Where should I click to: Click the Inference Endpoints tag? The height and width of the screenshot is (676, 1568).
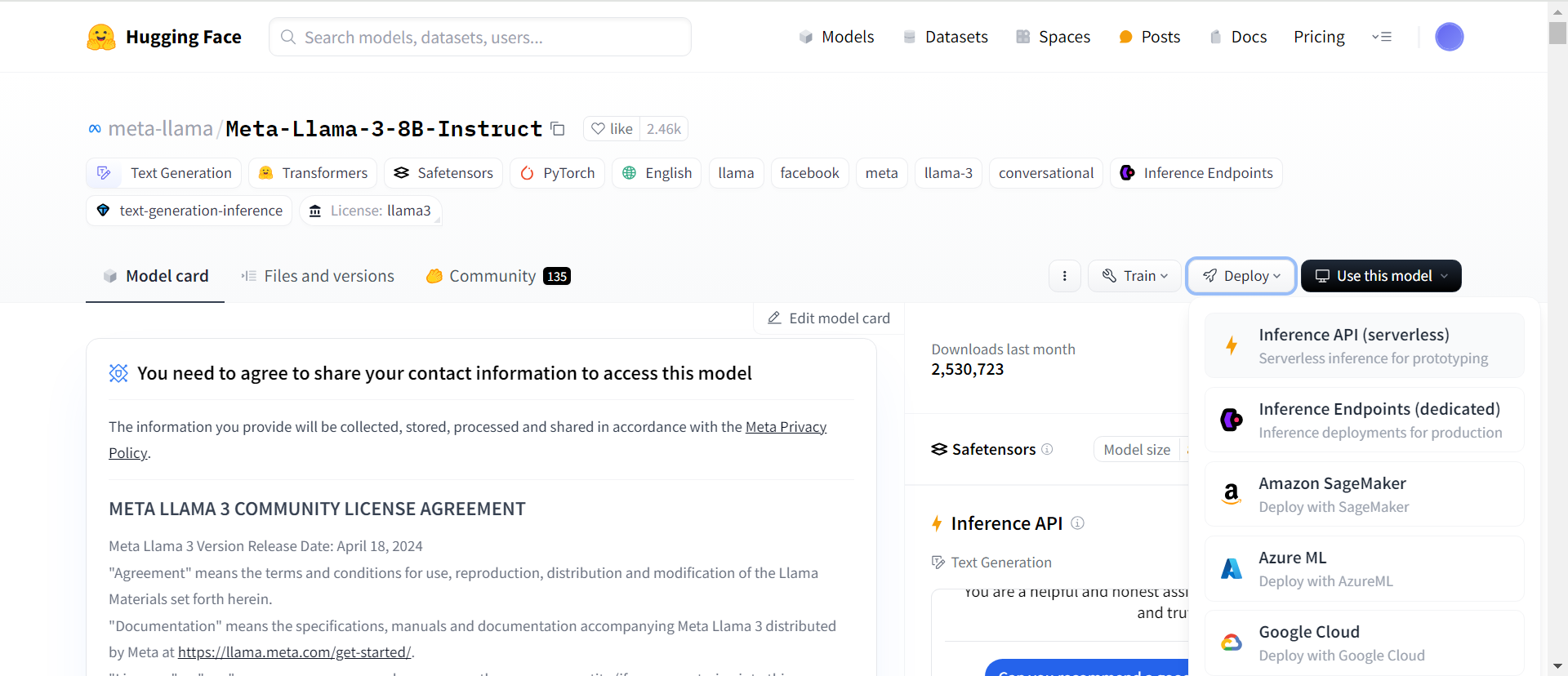click(x=1196, y=173)
